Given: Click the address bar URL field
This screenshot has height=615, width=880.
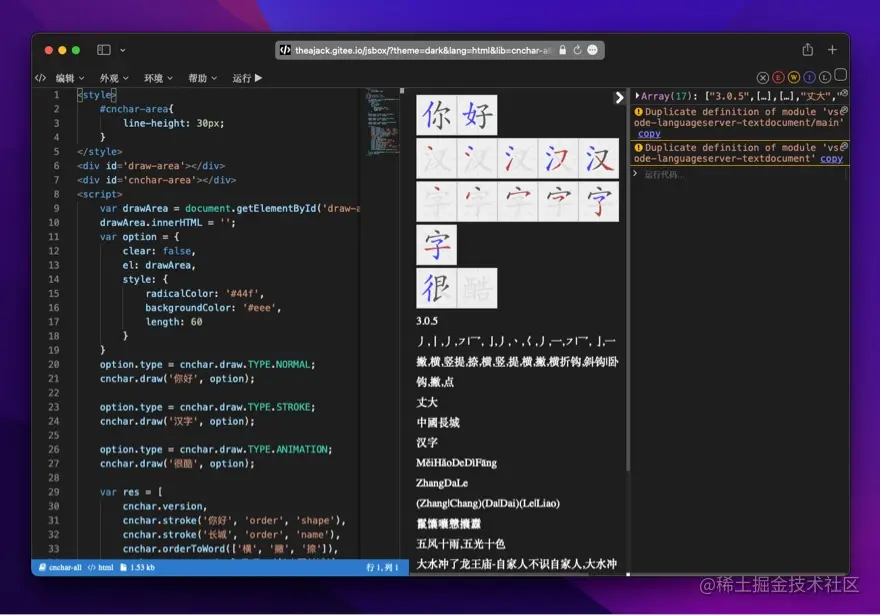Looking at the screenshot, I should 439,50.
